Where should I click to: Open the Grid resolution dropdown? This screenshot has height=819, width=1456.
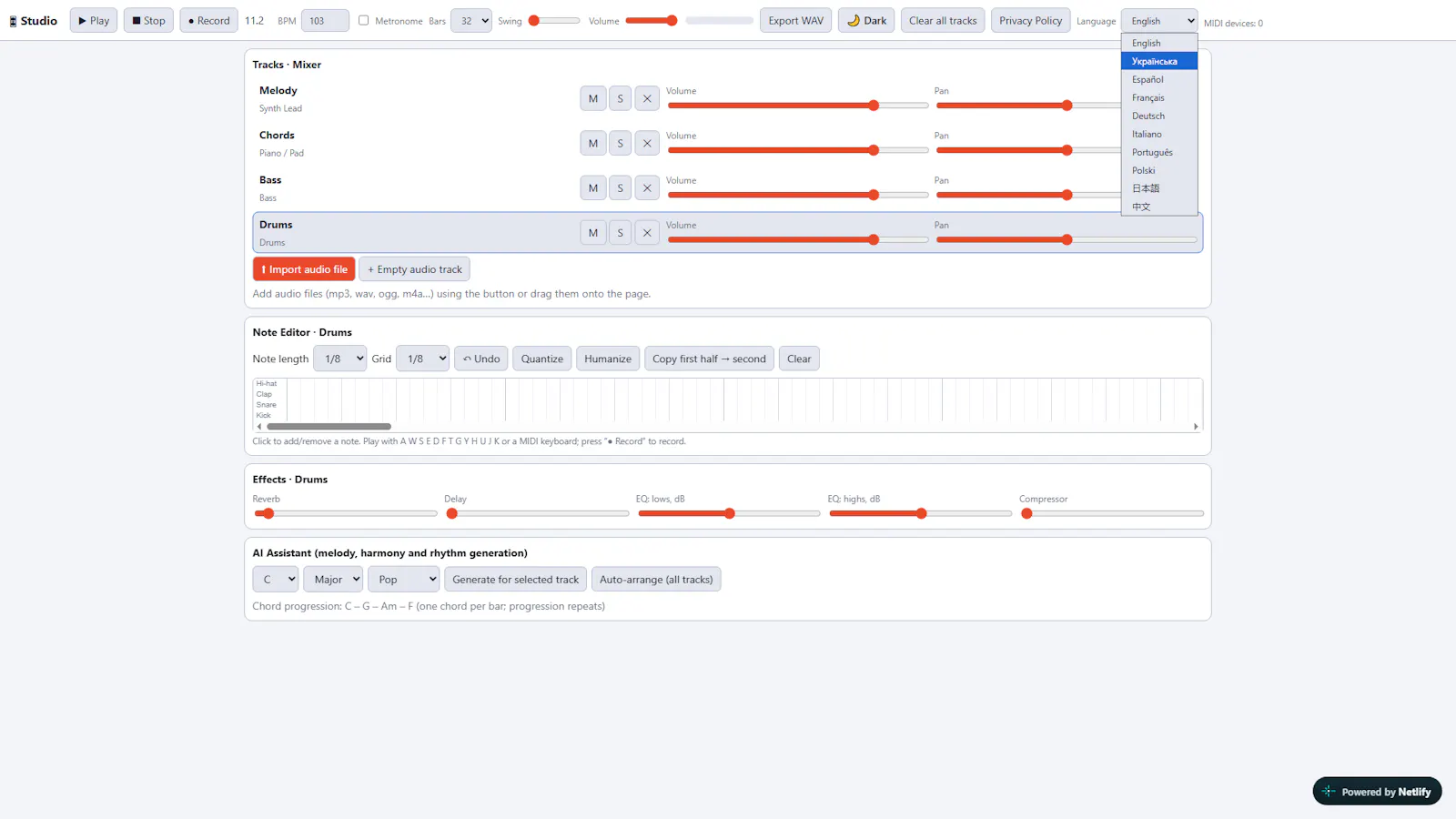coord(423,359)
